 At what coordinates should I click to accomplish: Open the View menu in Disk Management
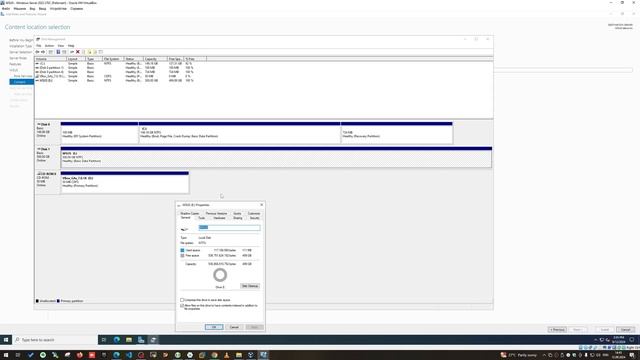click(61, 46)
